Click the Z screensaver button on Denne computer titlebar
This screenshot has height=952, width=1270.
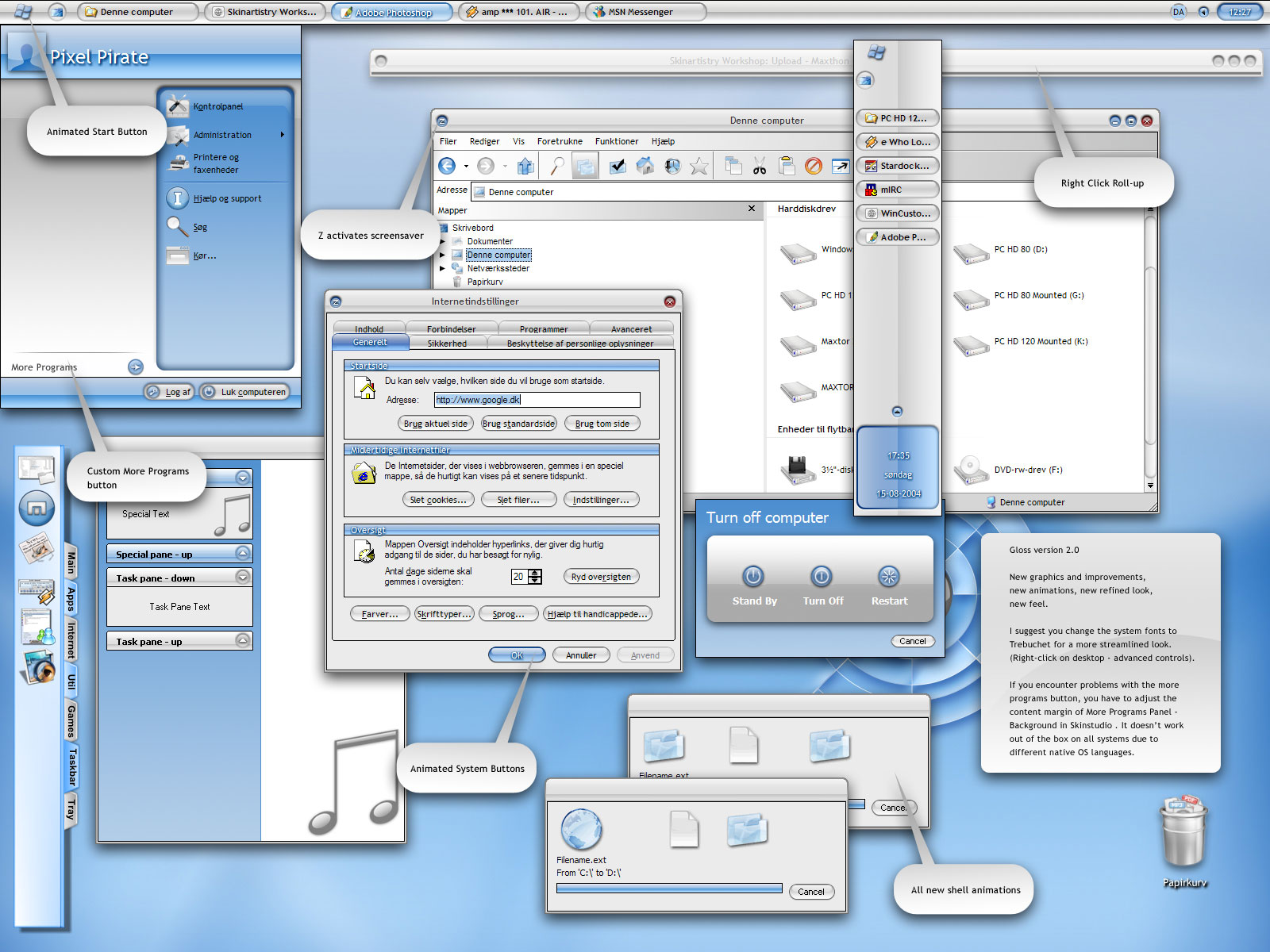[x=442, y=121]
